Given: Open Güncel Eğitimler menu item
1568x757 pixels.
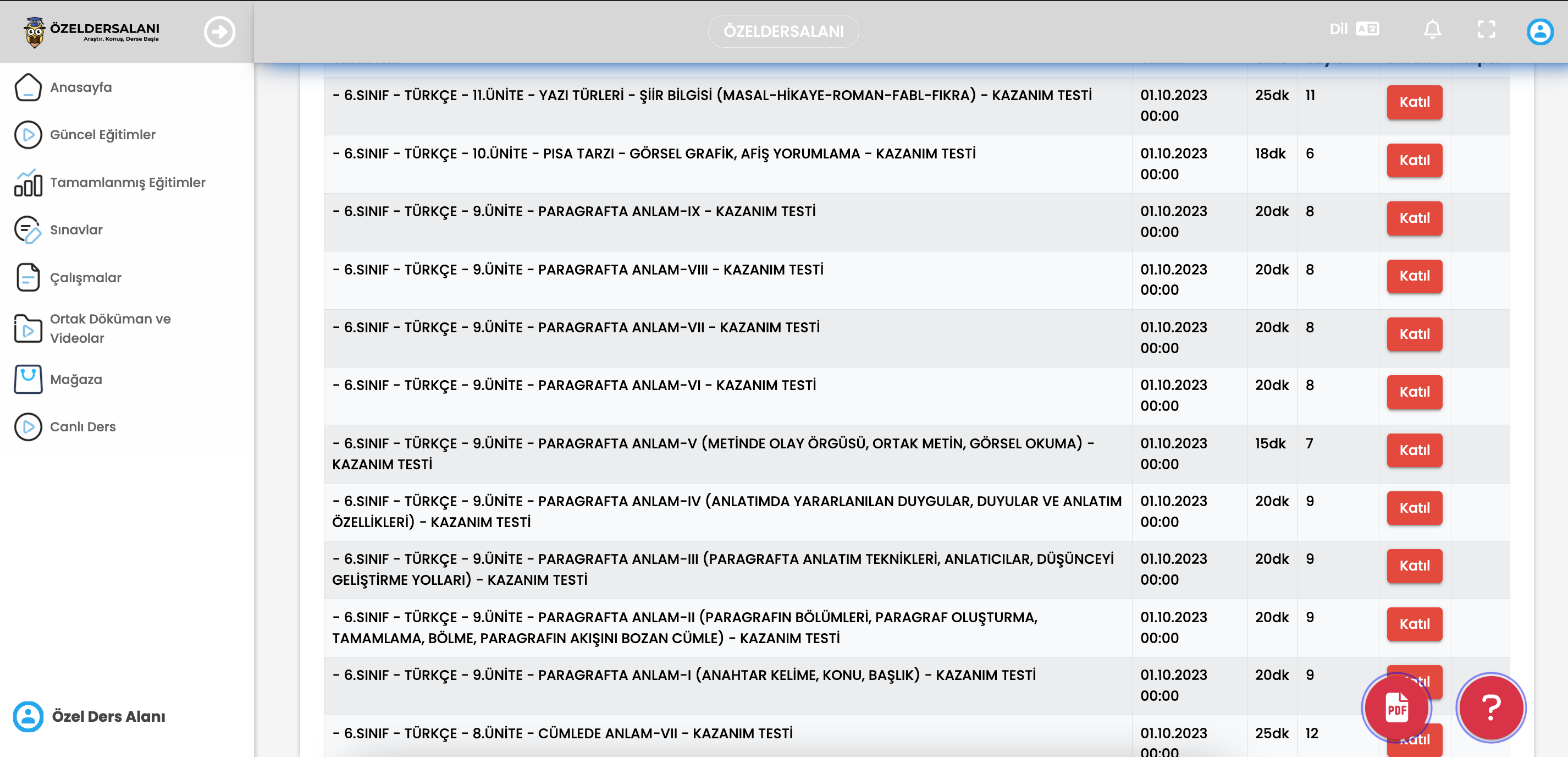Looking at the screenshot, I should point(102,135).
